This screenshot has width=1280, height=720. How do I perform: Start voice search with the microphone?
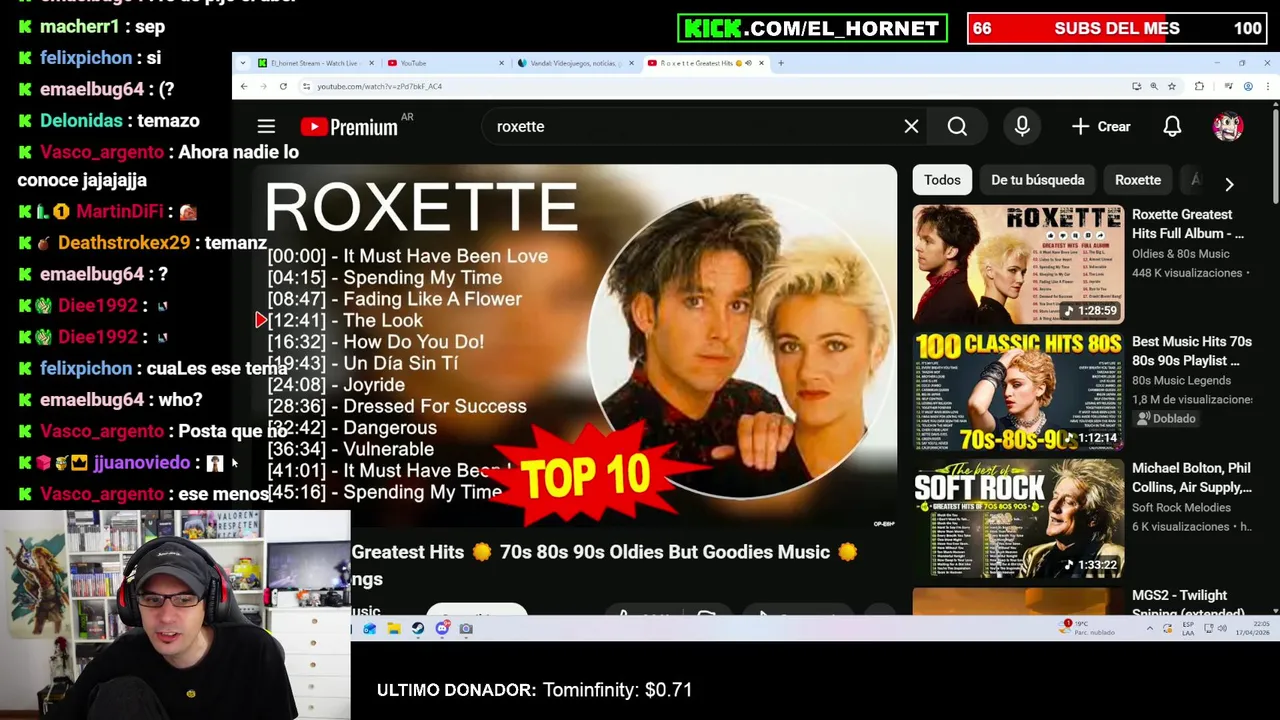pos(1022,127)
